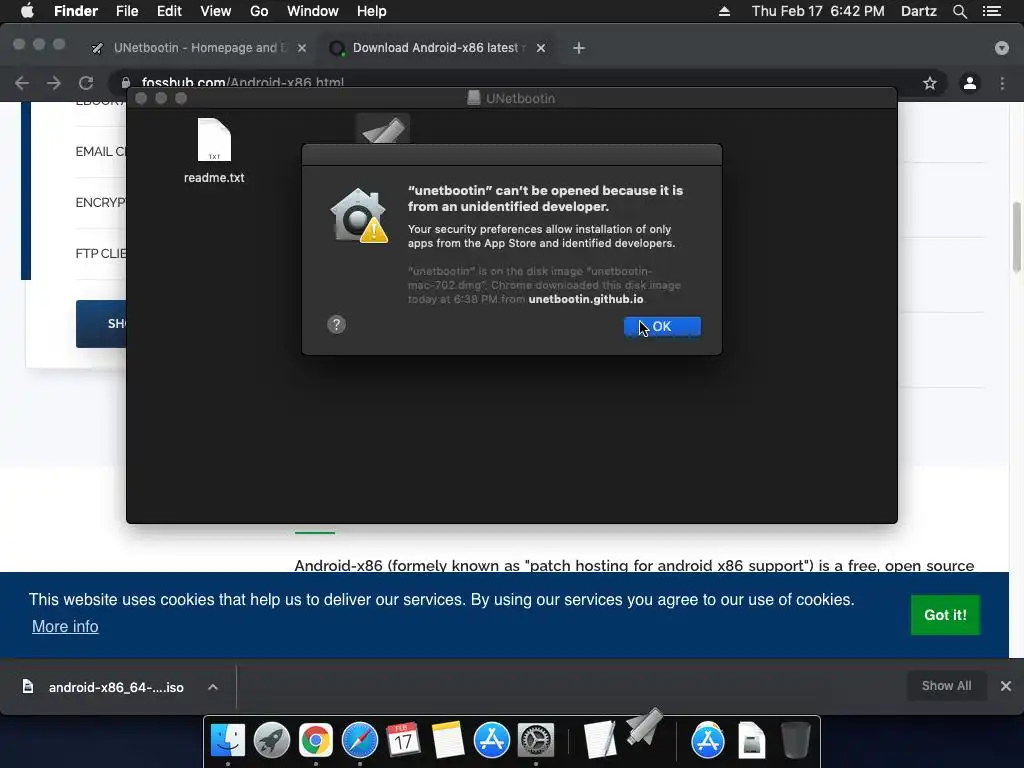Open the disk image item in Dock
The image size is (1024, 768).
(752, 740)
